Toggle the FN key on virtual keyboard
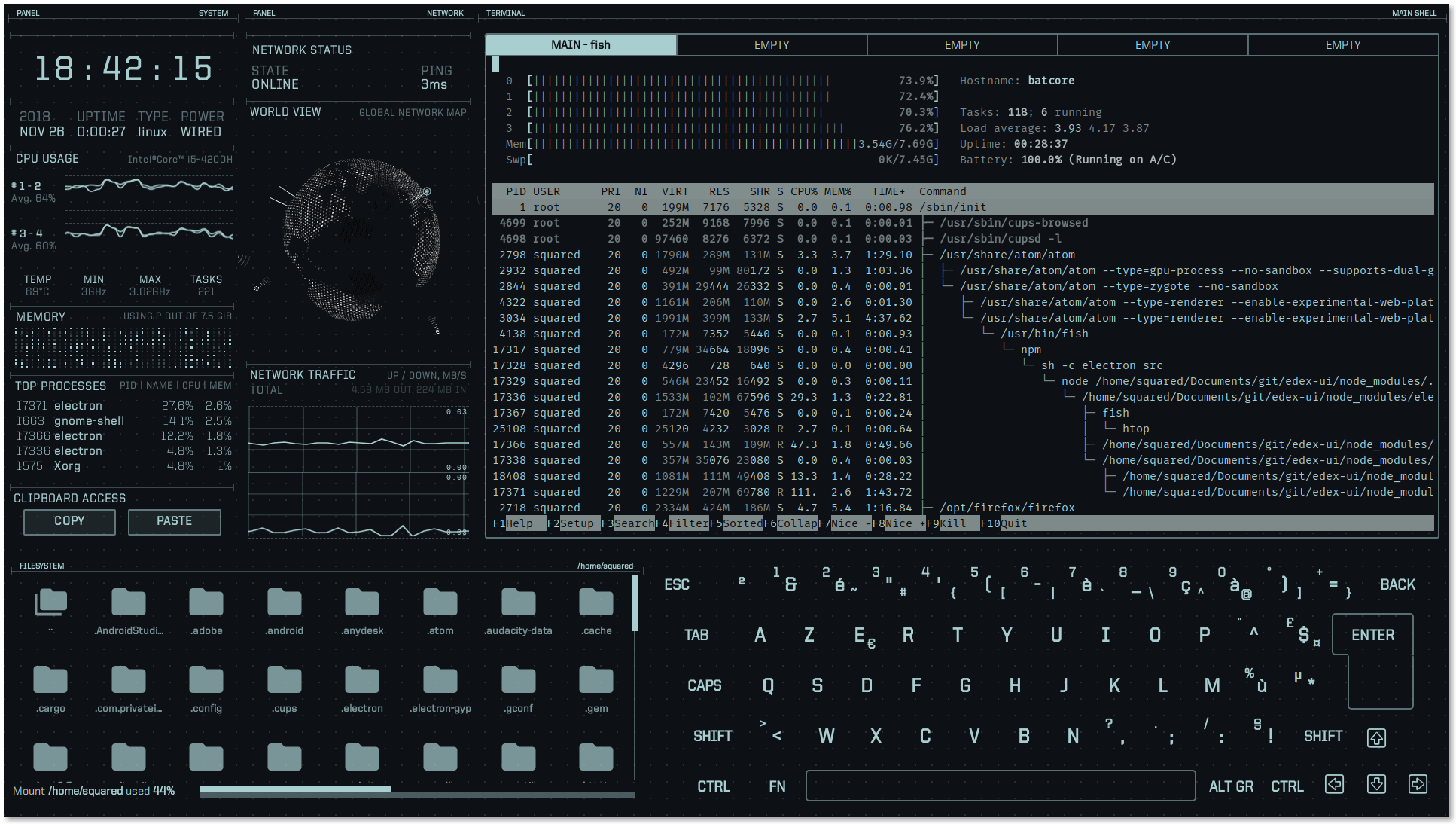 777,786
